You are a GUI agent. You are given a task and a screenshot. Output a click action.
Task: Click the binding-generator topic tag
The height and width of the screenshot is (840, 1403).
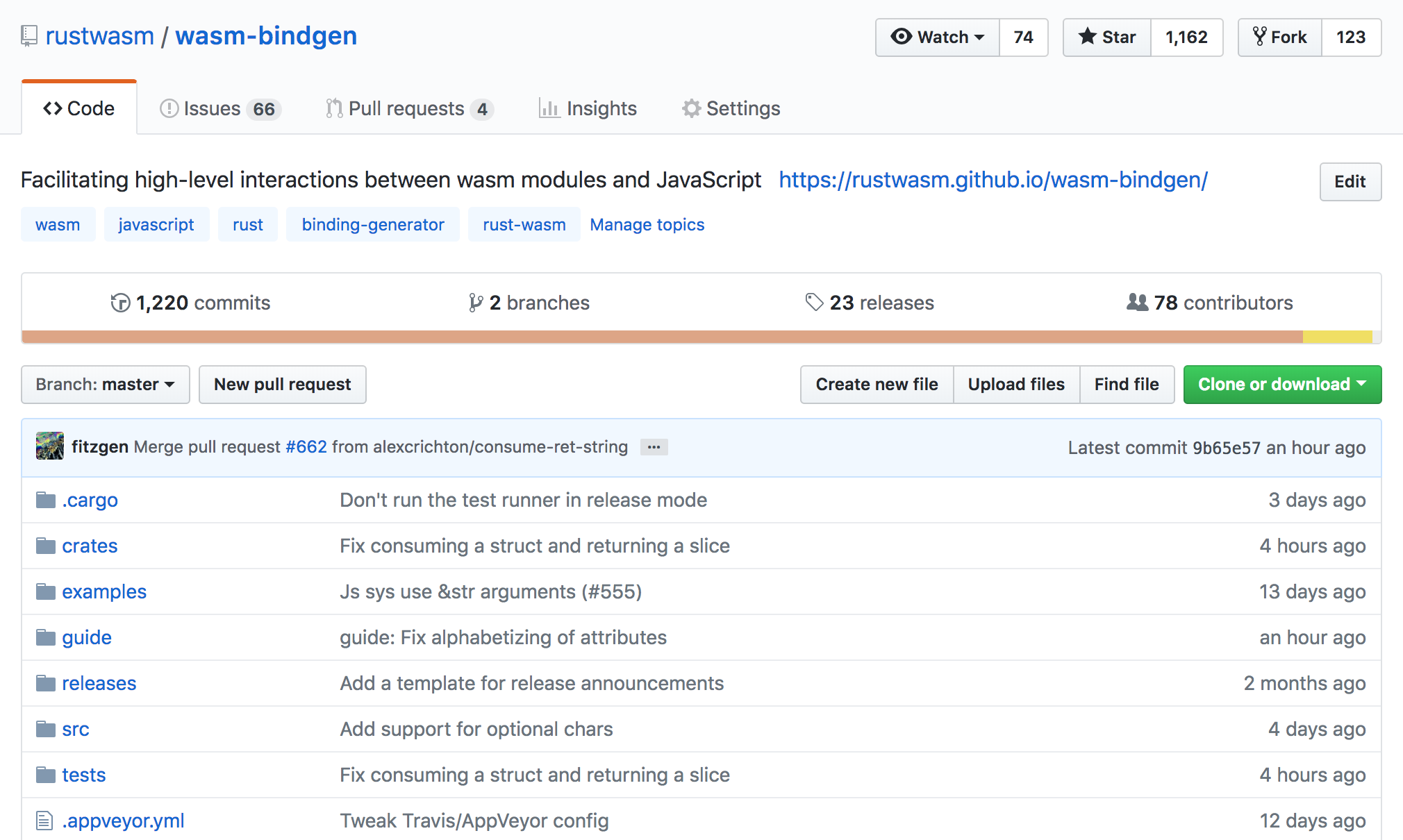pyautogui.click(x=373, y=224)
